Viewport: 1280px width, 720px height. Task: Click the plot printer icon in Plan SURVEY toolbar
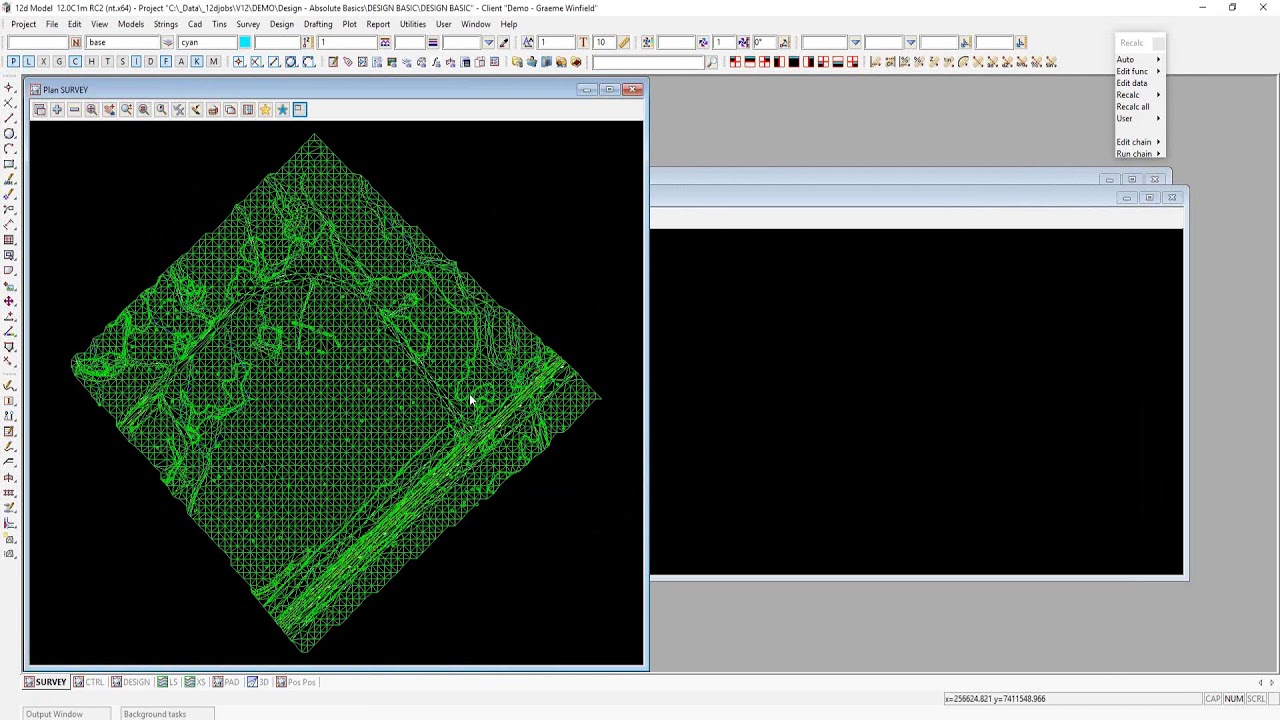click(x=213, y=110)
